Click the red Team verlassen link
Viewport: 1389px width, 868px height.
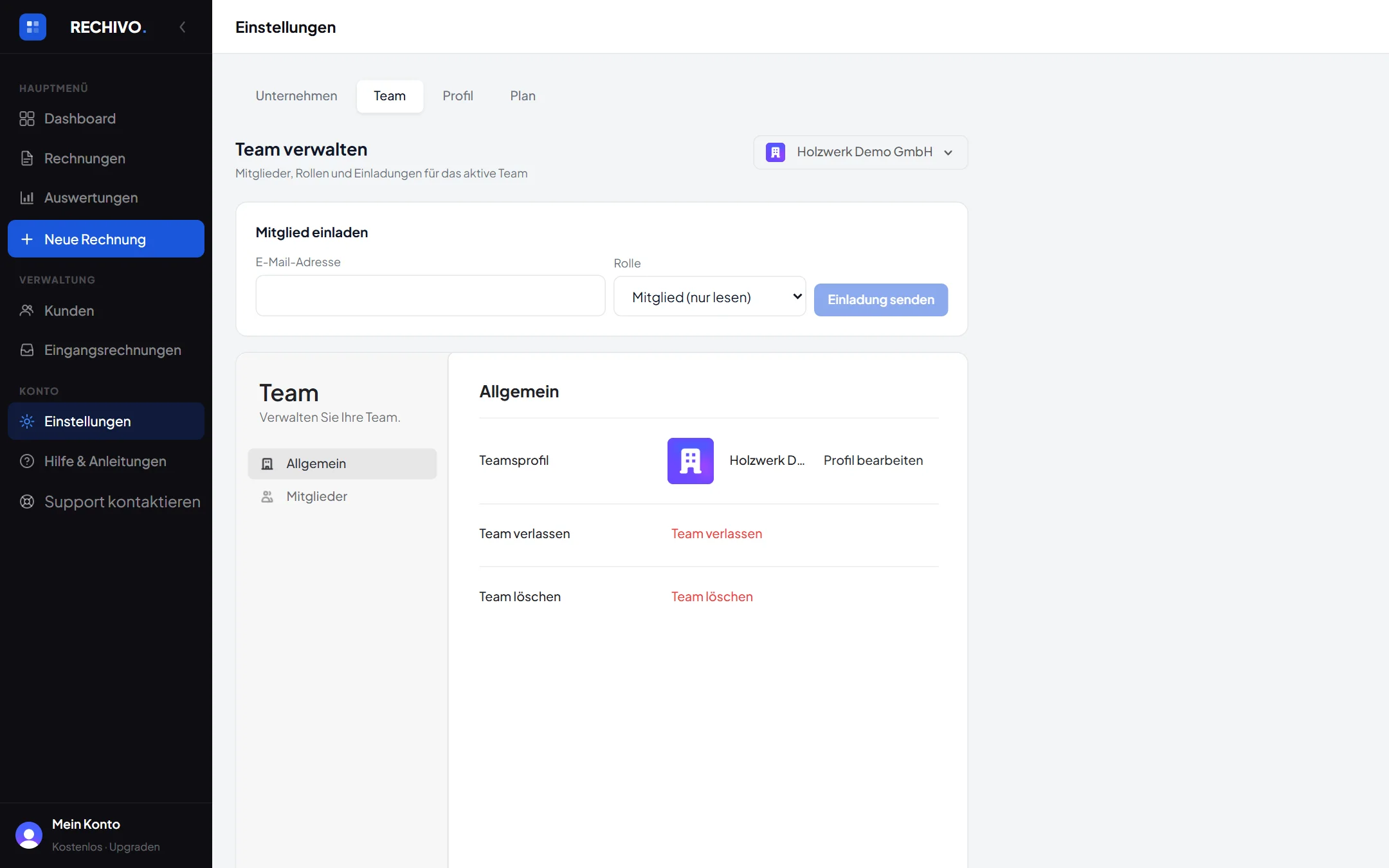tap(716, 534)
